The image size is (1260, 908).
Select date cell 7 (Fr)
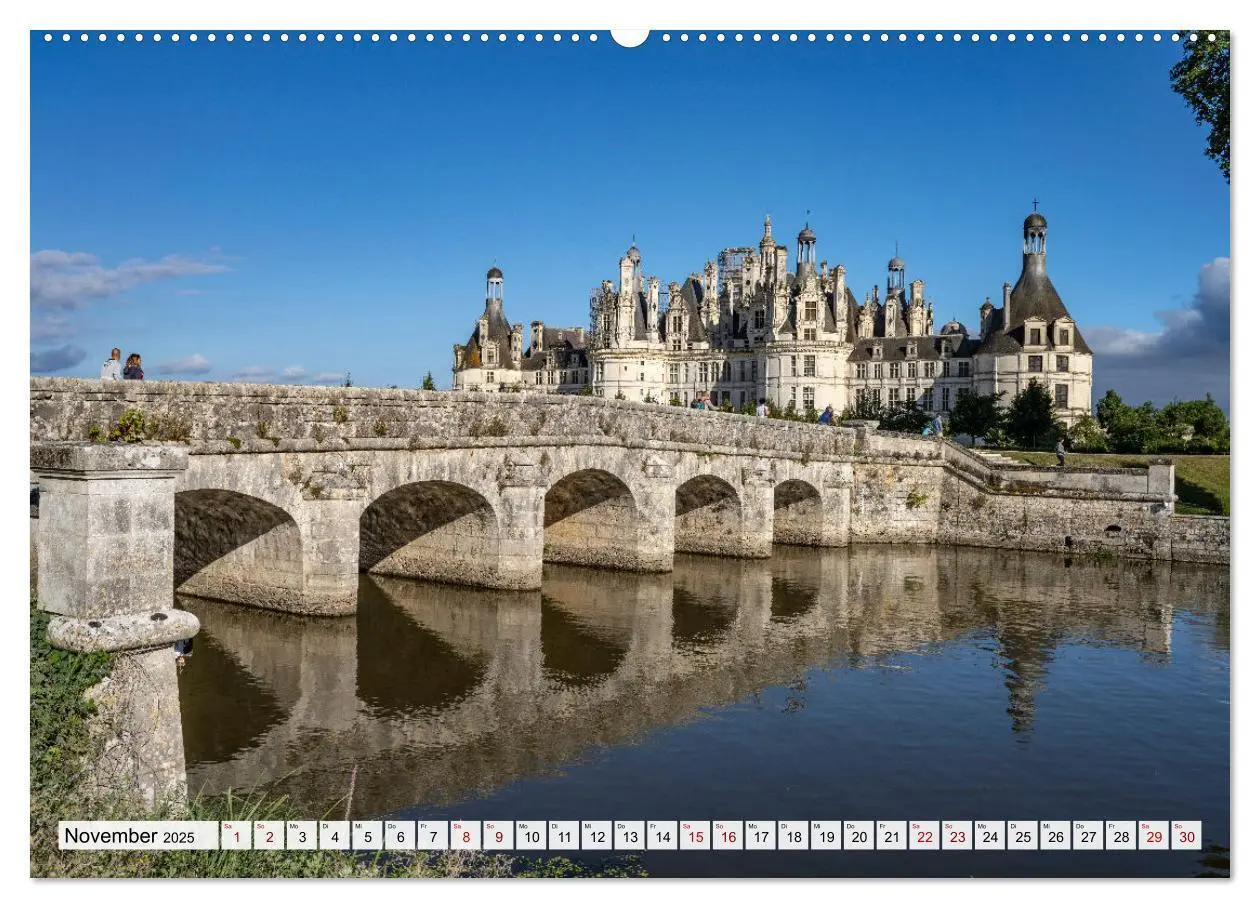pyautogui.click(x=432, y=836)
